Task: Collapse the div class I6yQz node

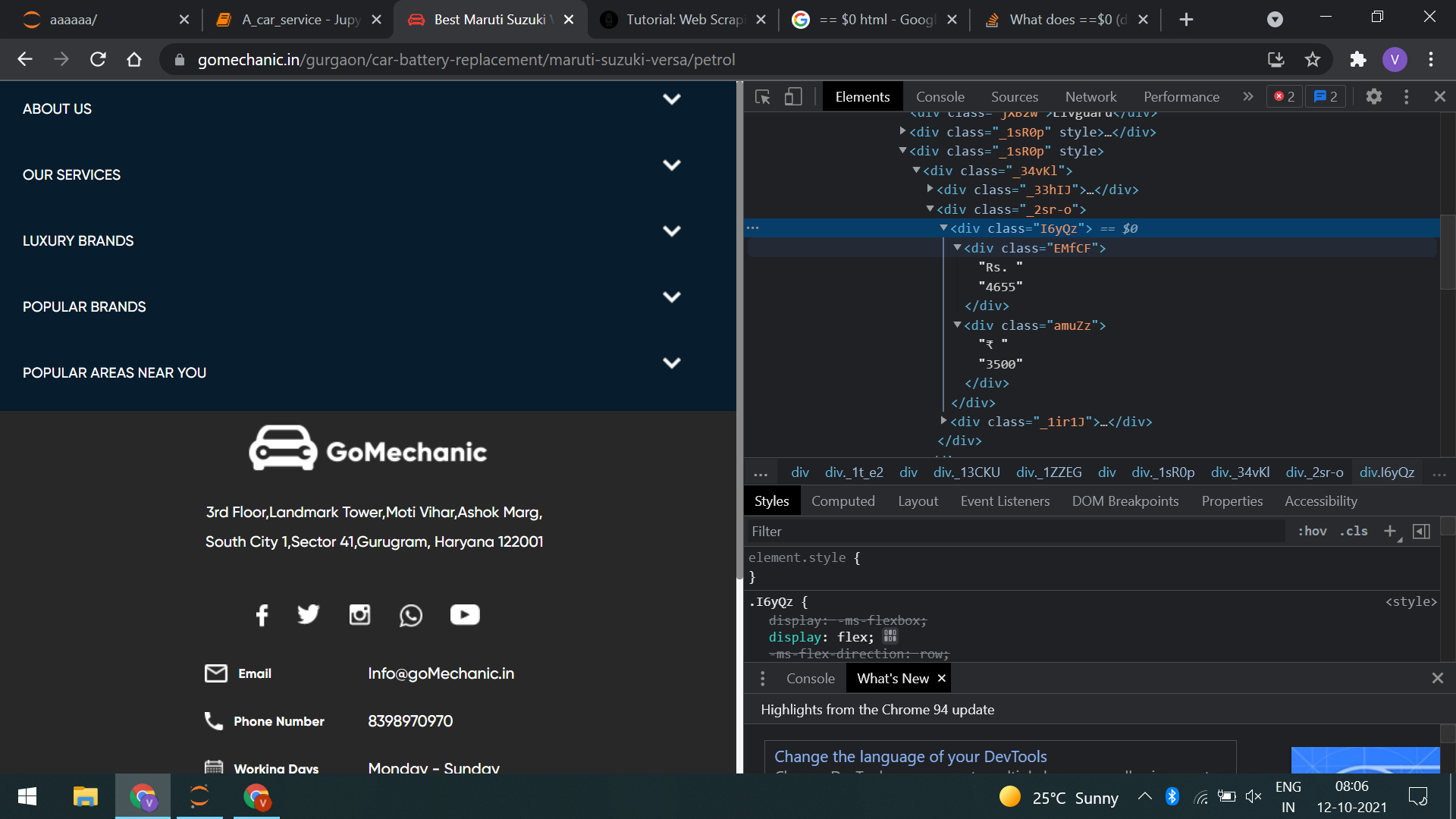Action: (x=943, y=227)
